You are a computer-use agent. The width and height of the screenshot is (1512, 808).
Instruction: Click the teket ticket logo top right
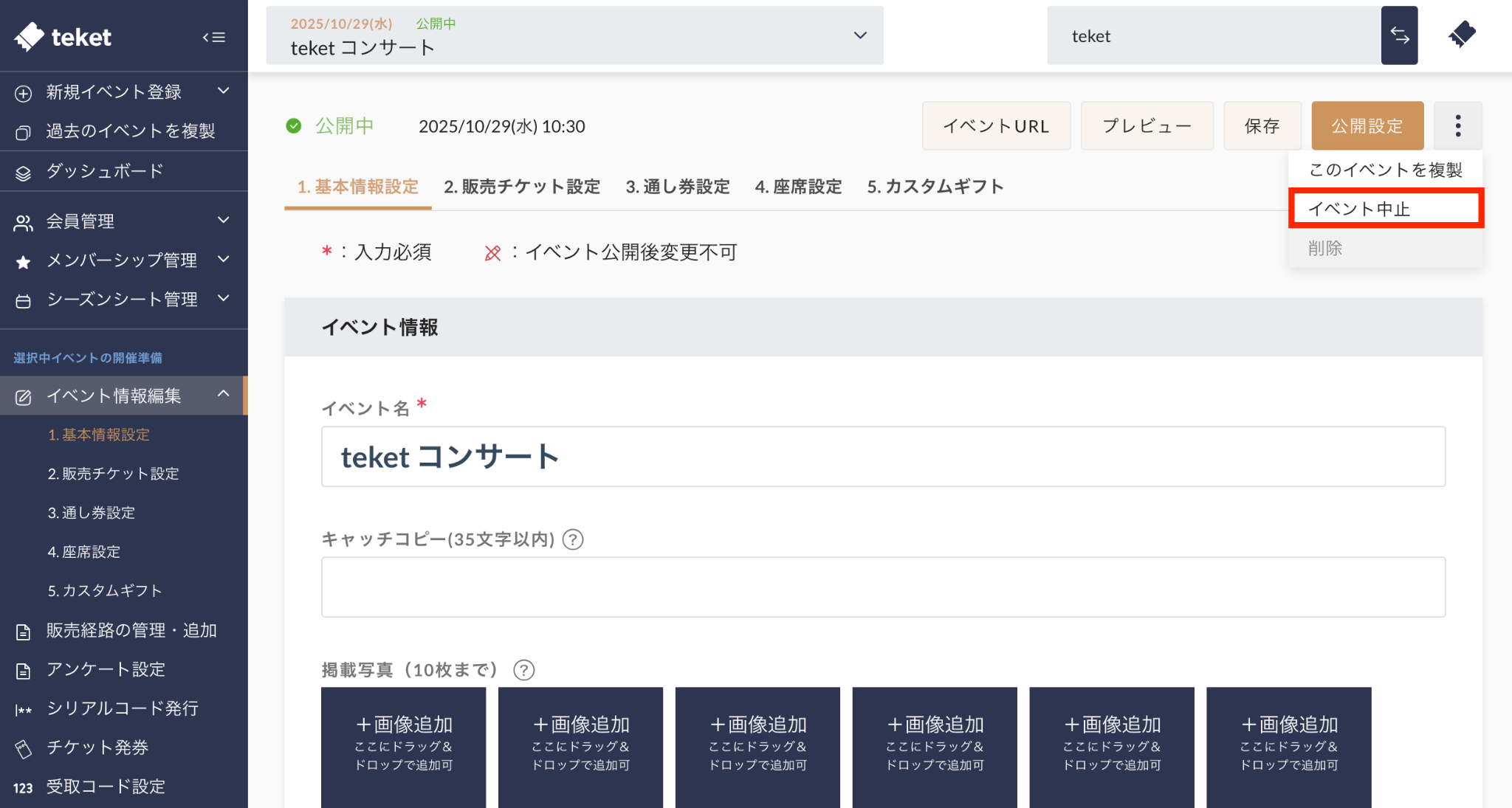tap(1462, 34)
